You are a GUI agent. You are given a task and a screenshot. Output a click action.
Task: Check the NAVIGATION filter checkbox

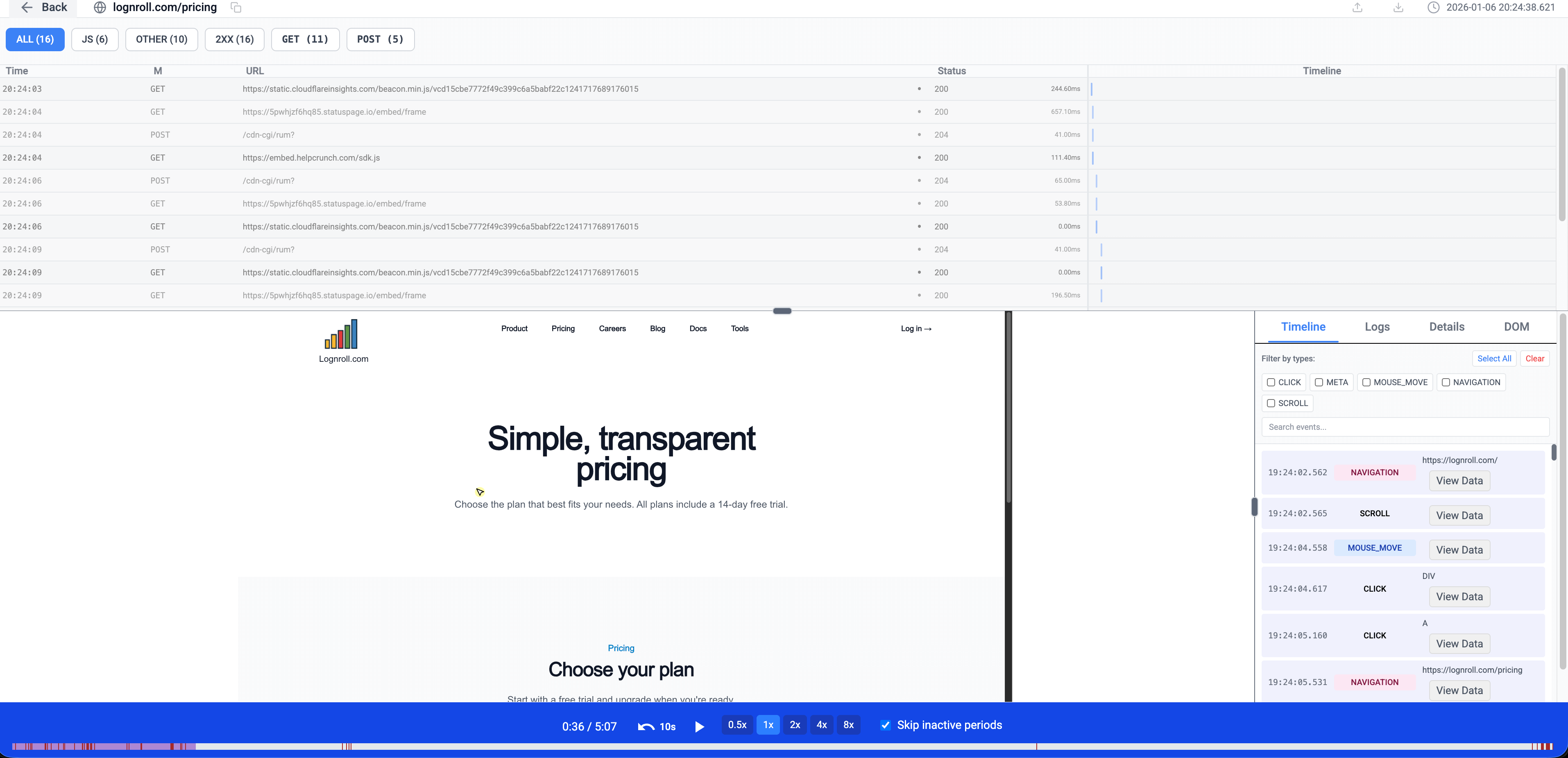[1446, 382]
